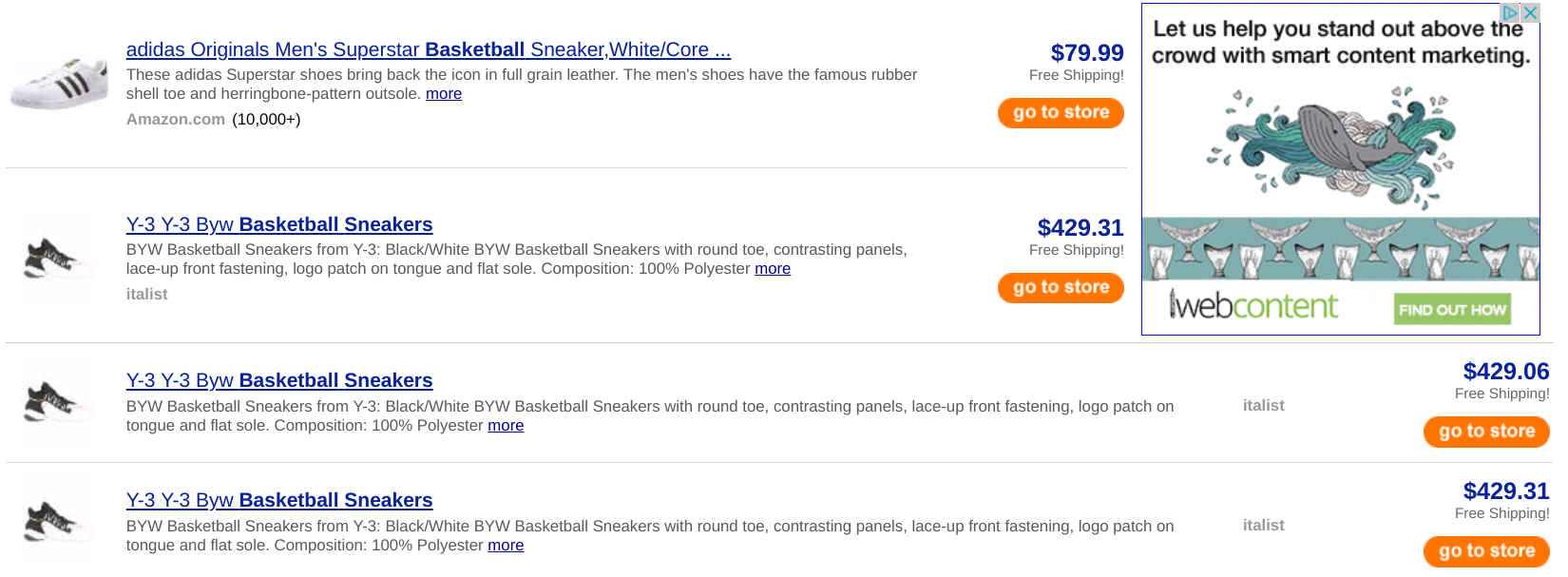
Task: Open the last Y-3 Byw Basketball Sneakers link
Action: (279, 500)
